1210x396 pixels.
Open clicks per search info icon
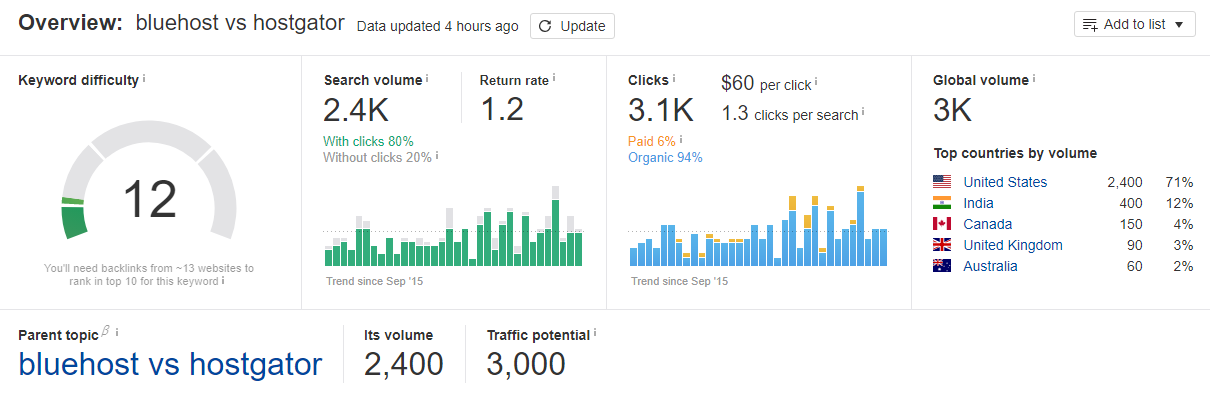coord(863,112)
